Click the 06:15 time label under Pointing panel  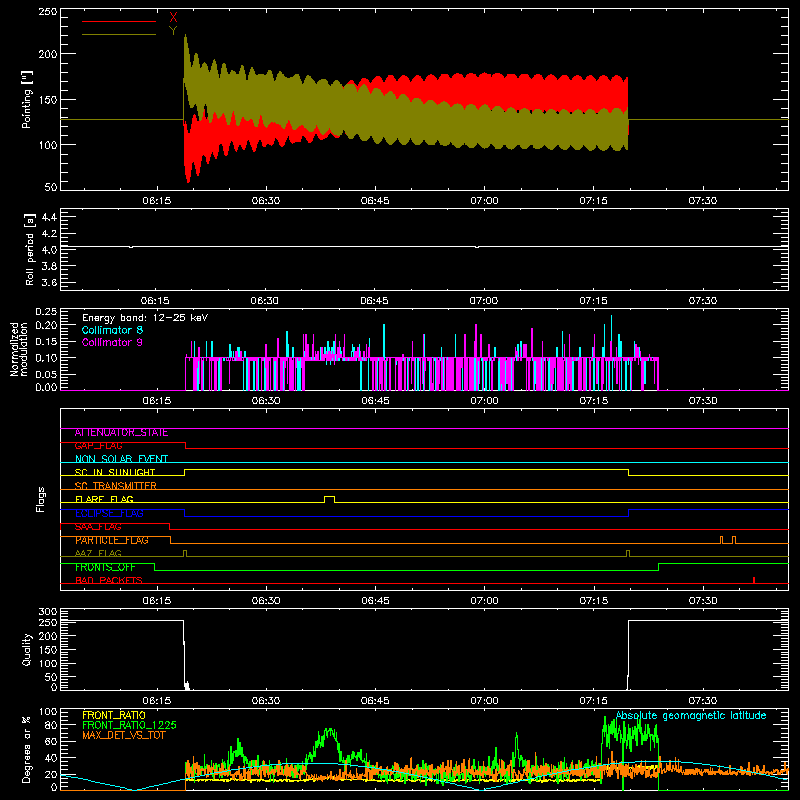[157, 201]
